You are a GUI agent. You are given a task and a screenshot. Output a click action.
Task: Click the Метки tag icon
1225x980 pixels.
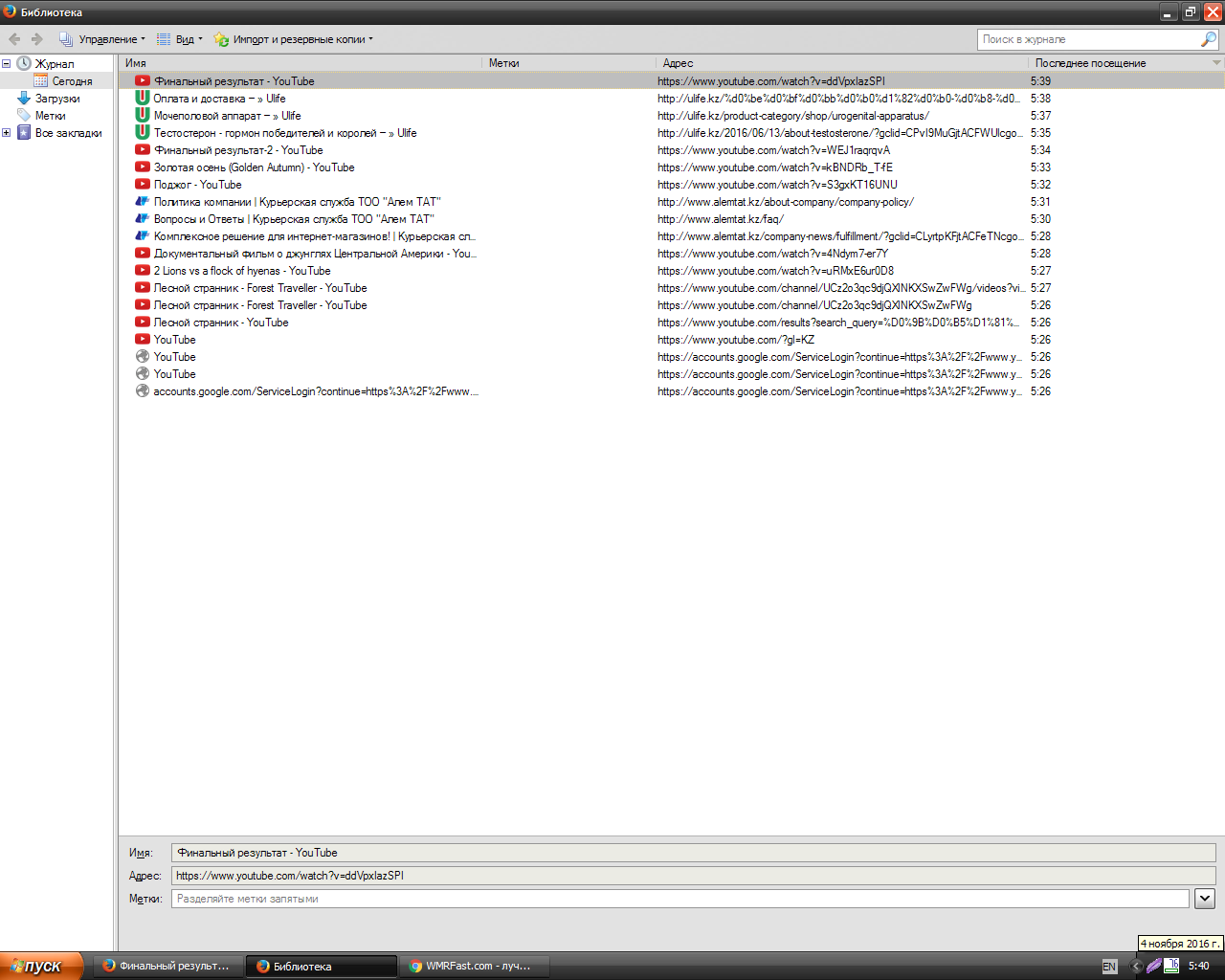[x=24, y=115]
